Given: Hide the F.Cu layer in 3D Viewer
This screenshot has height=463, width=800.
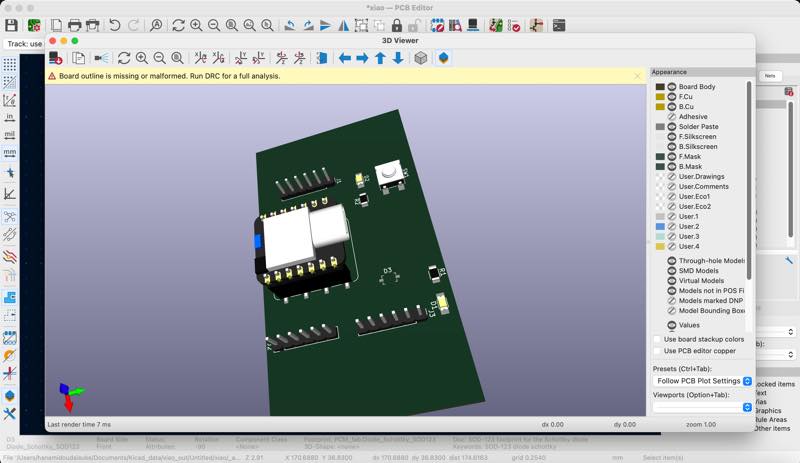Looking at the screenshot, I should point(672,96).
